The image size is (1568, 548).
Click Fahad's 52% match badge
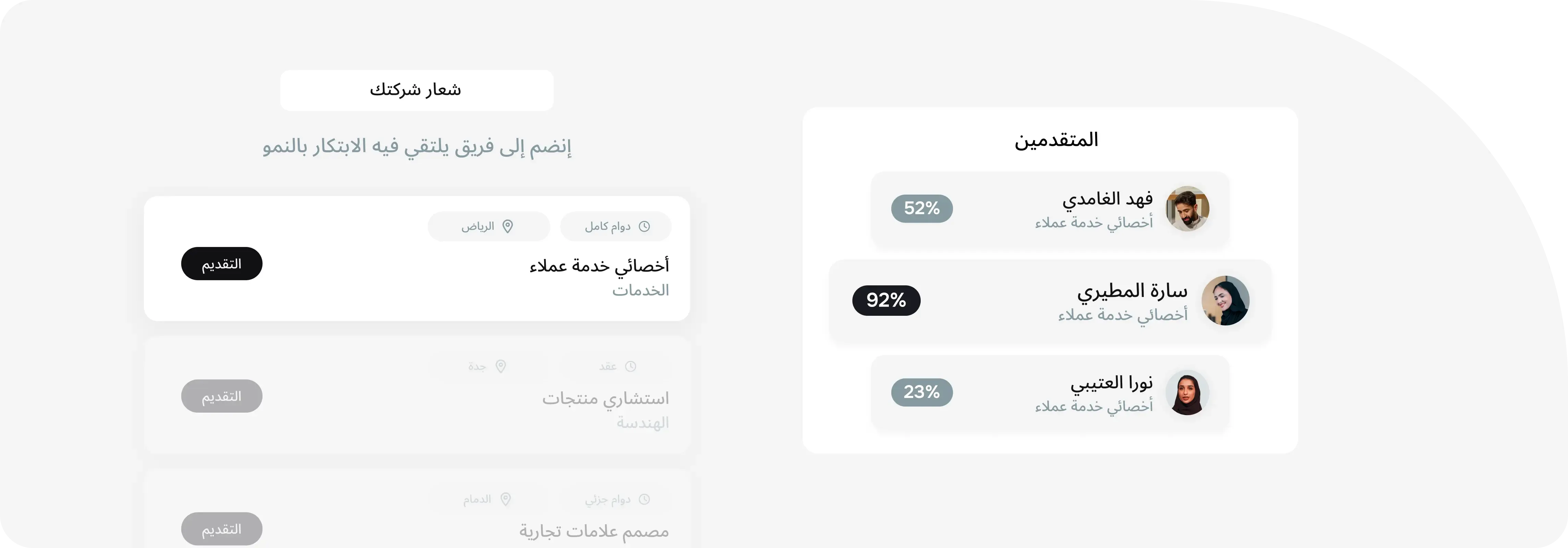coord(921,209)
